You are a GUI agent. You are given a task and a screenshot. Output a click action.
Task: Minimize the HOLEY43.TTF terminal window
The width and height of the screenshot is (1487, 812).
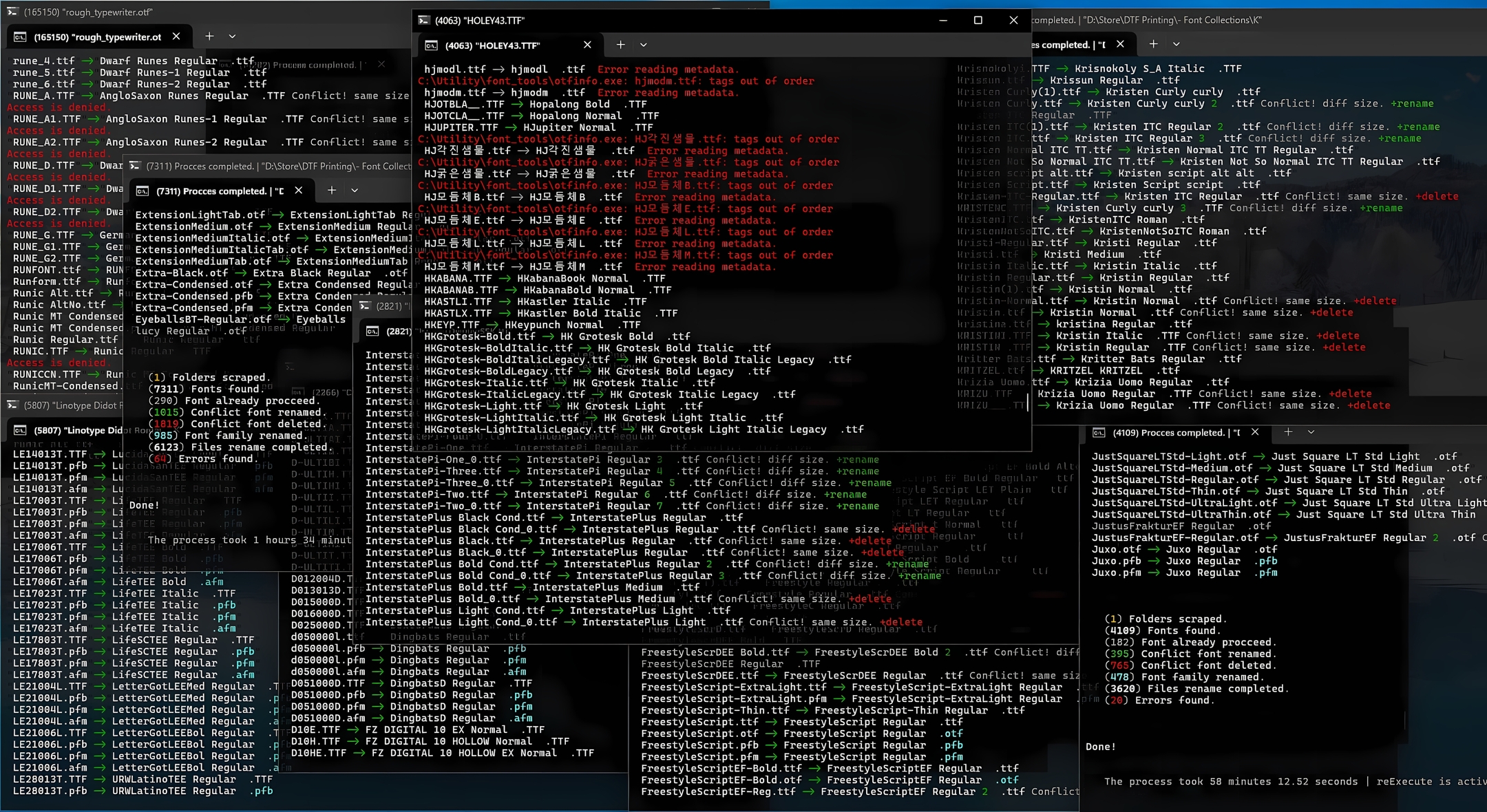click(942, 21)
